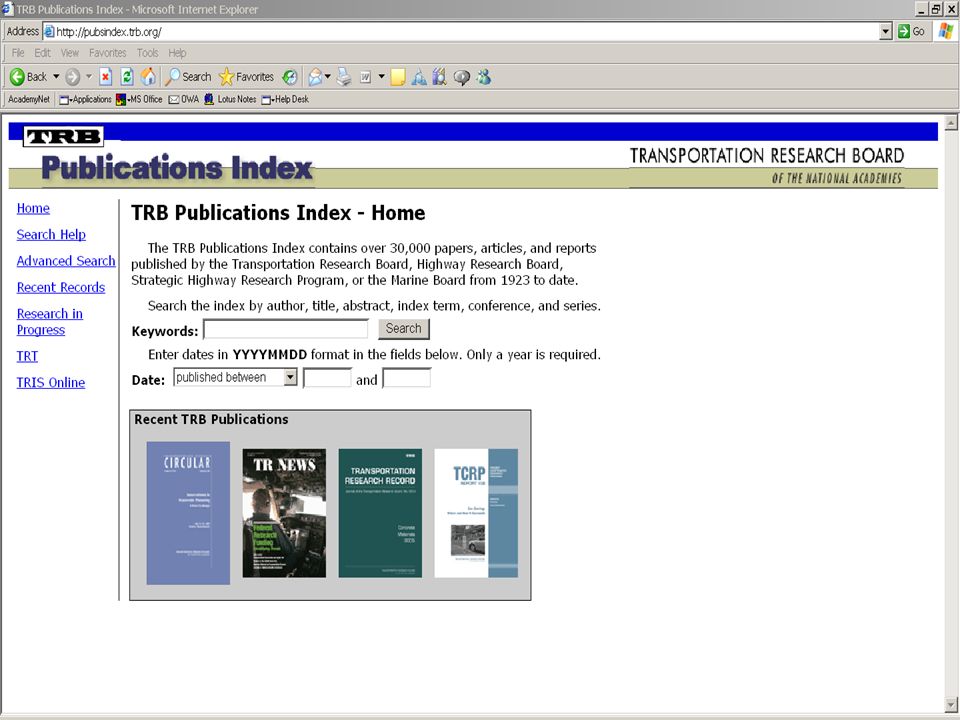Click the IE page icon in address bar
Screen dimensions: 960x720
tap(49, 32)
